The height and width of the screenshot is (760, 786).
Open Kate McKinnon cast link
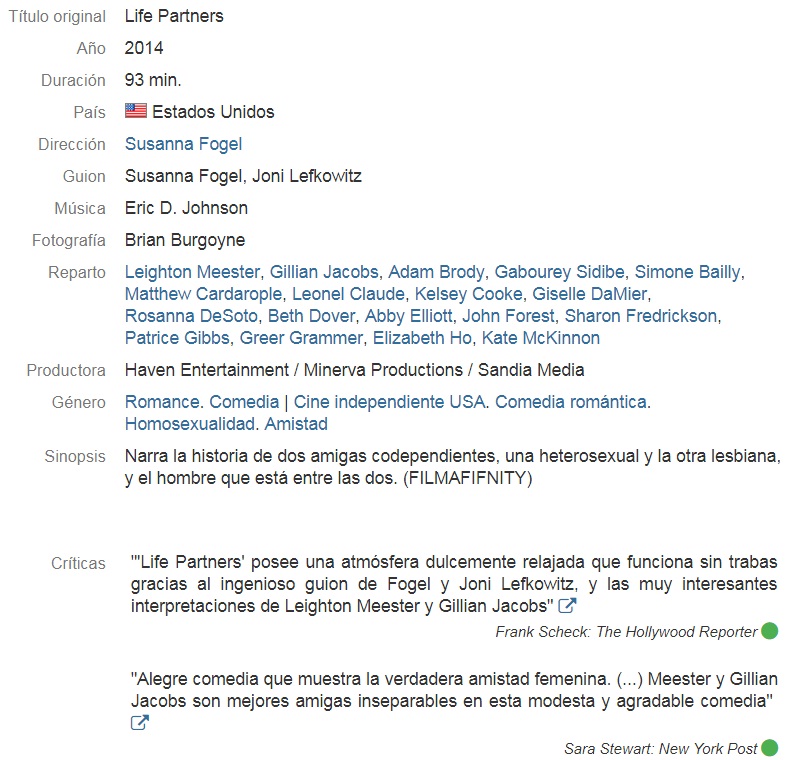(541, 338)
